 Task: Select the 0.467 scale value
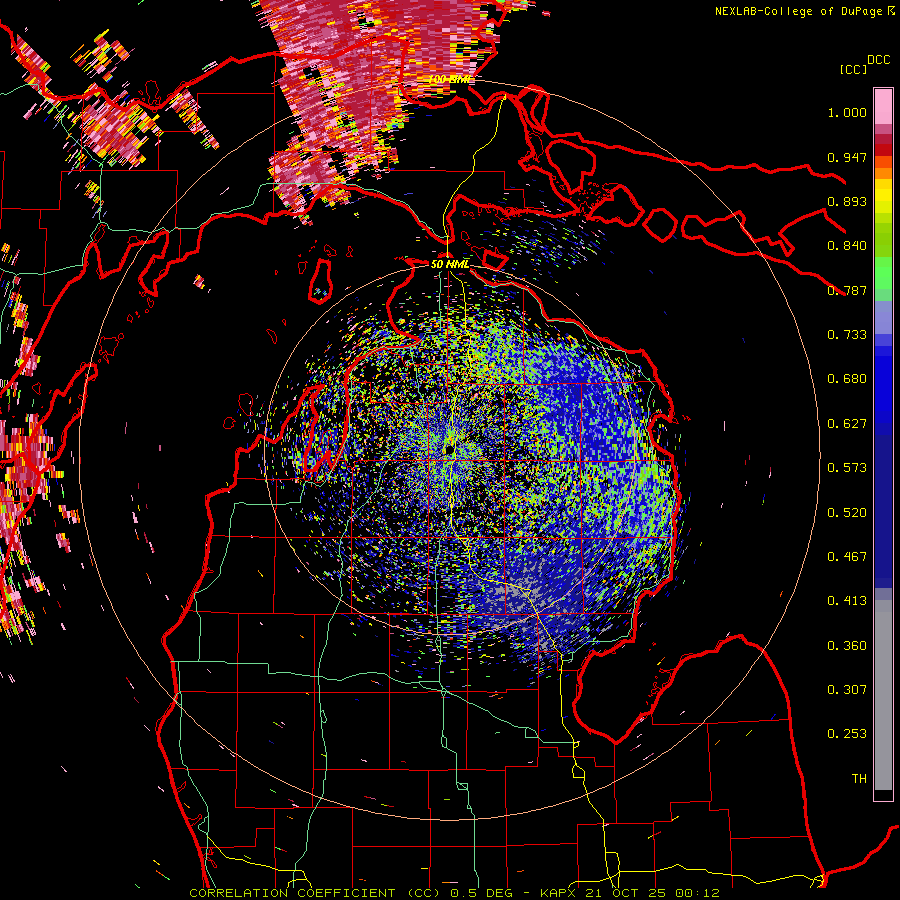pyautogui.click(x=847, y=557)
